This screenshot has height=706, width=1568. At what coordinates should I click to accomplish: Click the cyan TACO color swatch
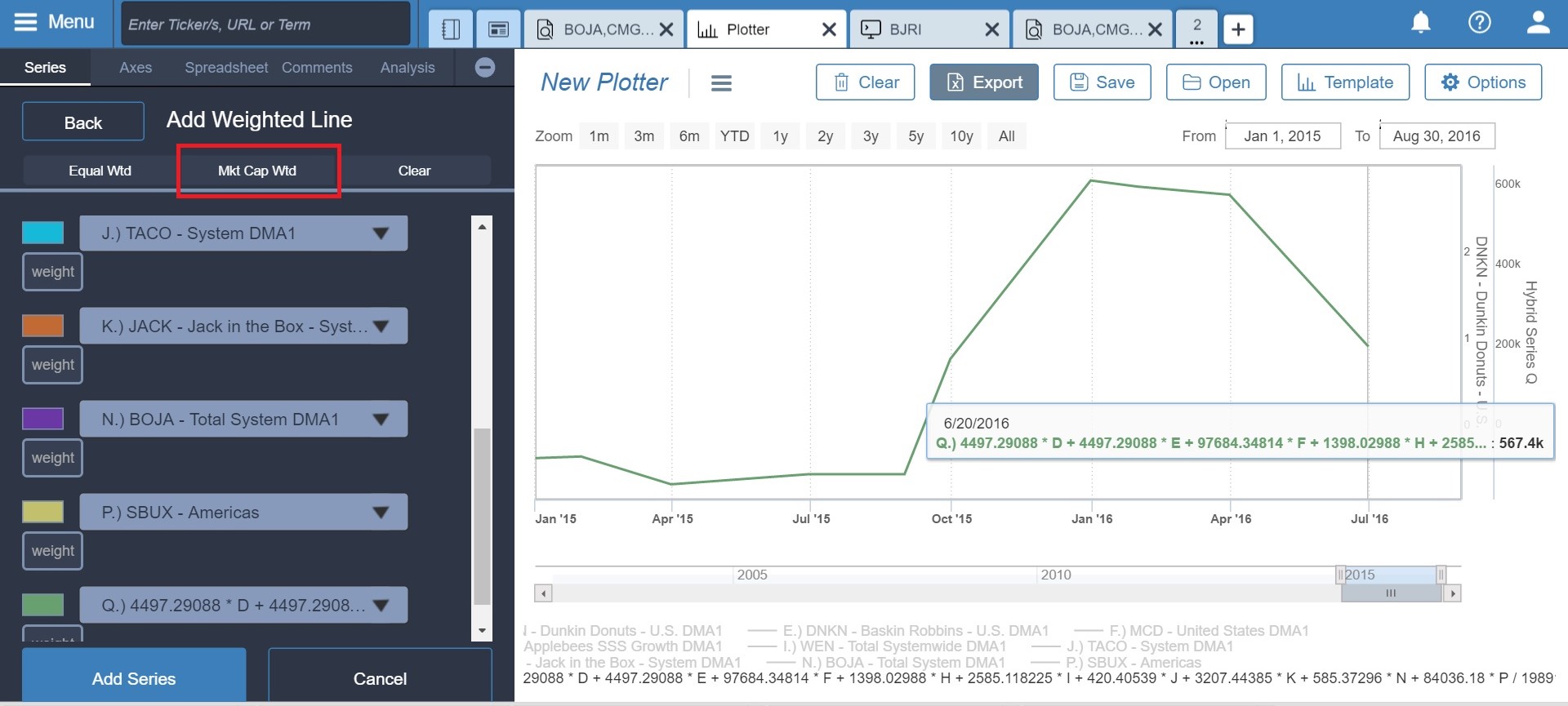43,233
